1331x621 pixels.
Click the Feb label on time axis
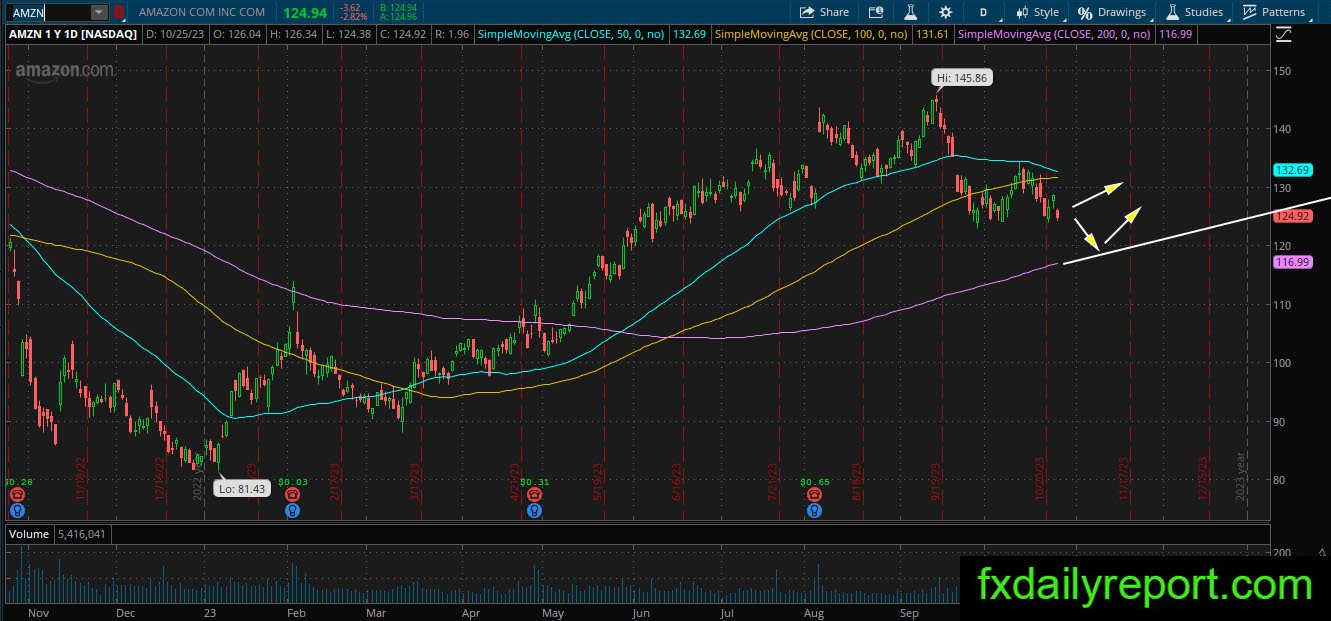295,612
